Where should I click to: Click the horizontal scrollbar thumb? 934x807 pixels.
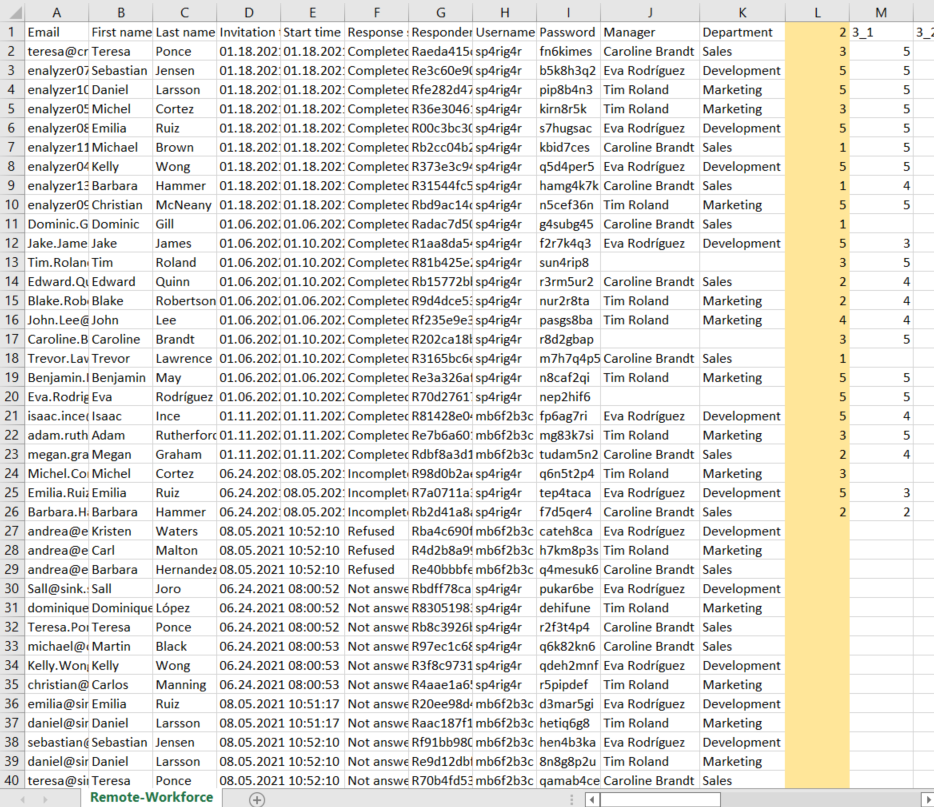[x=660, y=799]
